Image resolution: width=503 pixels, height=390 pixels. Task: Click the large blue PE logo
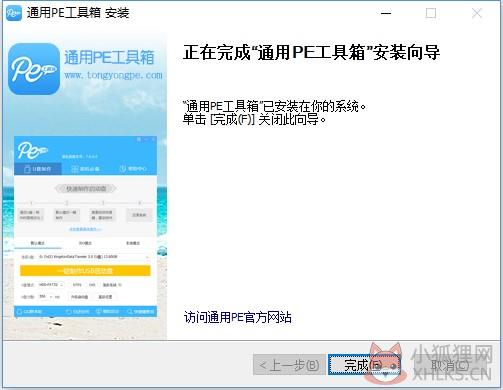(34, 69)
